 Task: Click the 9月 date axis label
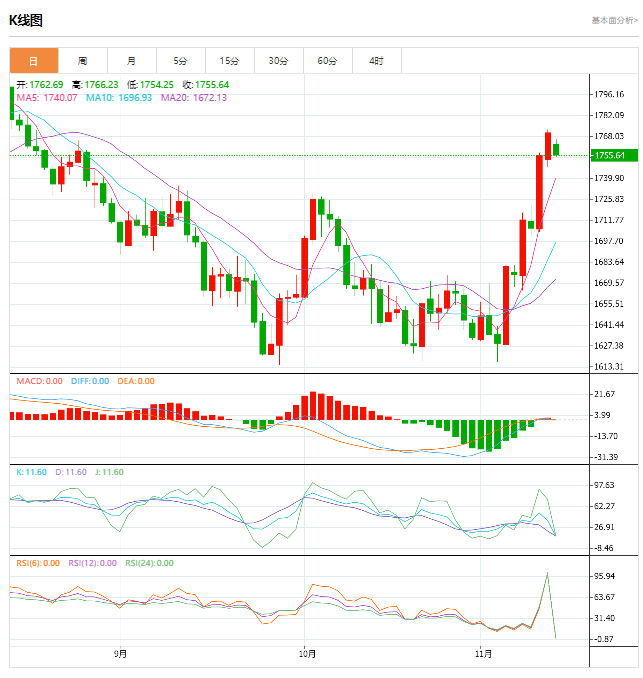121,654
